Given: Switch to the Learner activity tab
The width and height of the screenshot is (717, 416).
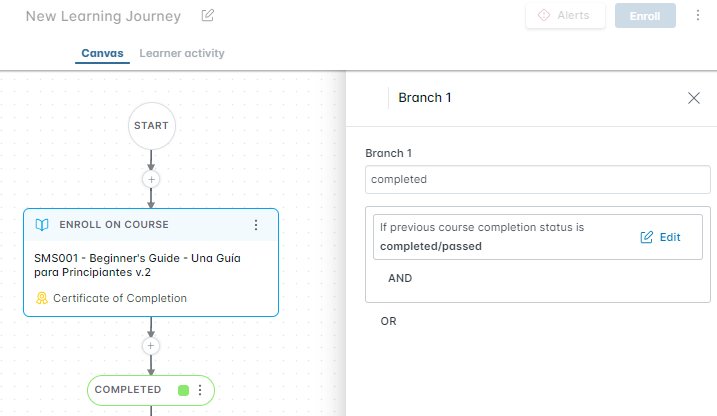Looking at the screenshot, I should coord(182,53).
